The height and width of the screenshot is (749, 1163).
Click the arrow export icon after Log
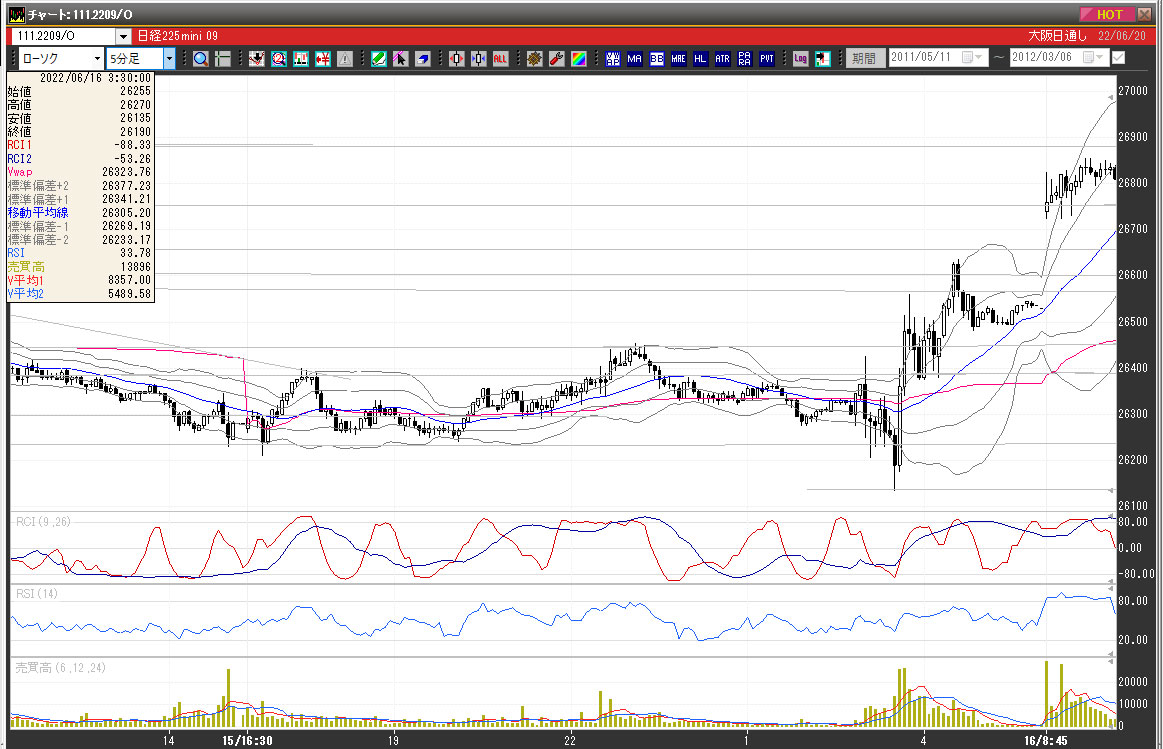click(x=823, y=59)
